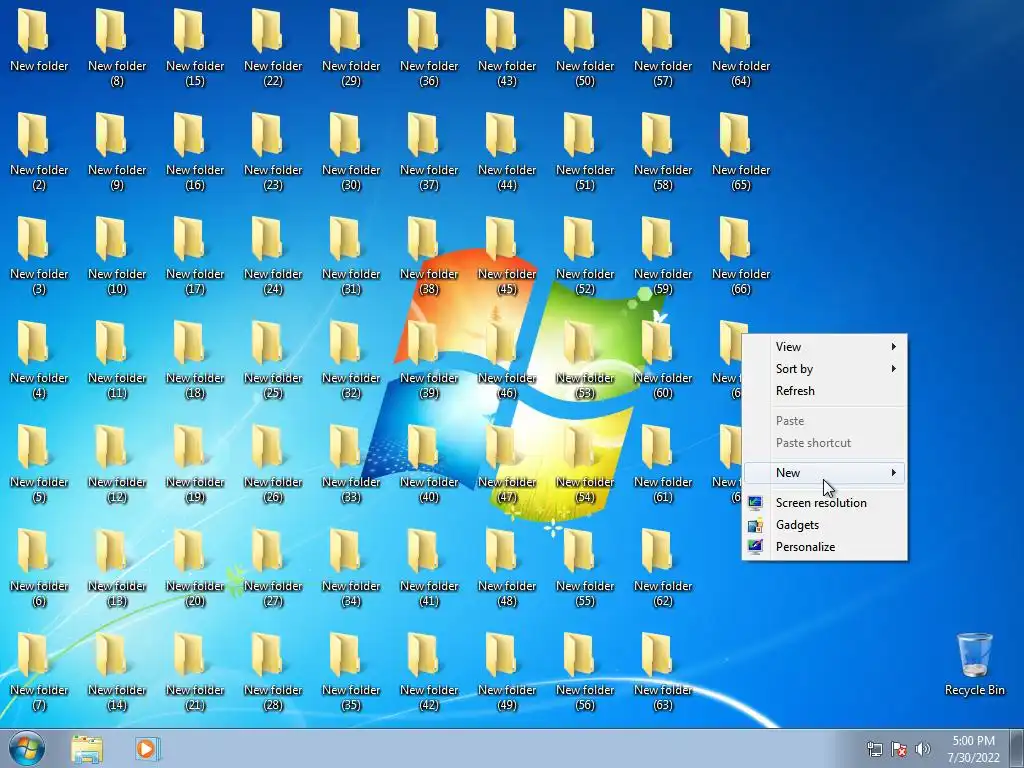Viewport: 1024px width, 768px height.
Task: Open the Sort by submenu
Action: [825, 369]
